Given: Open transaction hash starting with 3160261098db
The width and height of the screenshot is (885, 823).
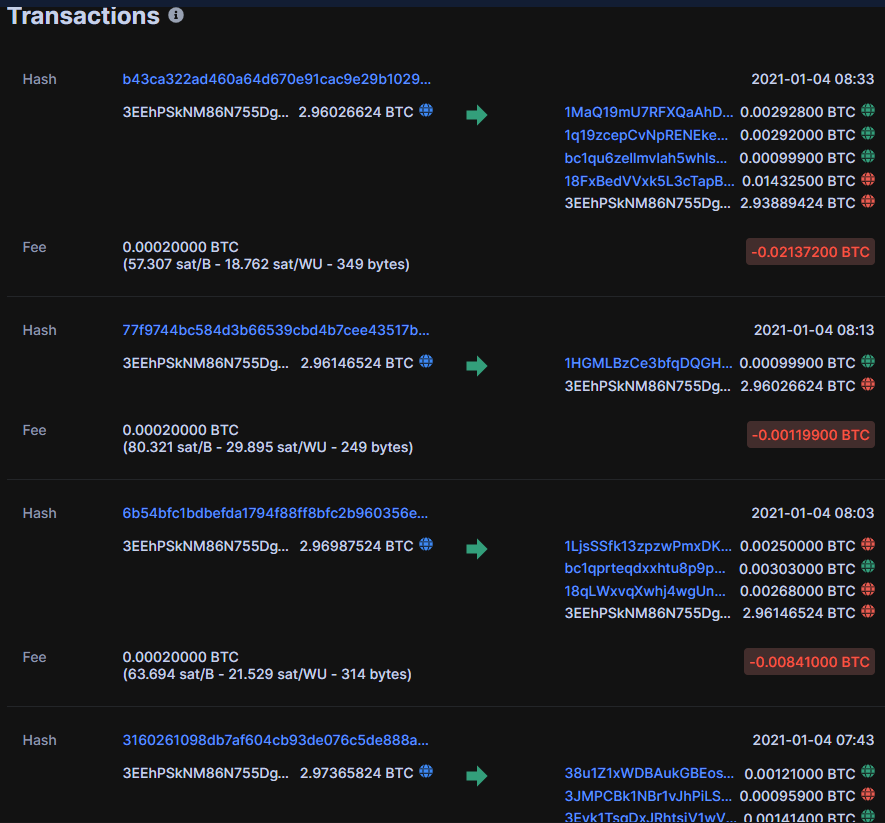Looking at the screenshot, I should click(276, 740).
